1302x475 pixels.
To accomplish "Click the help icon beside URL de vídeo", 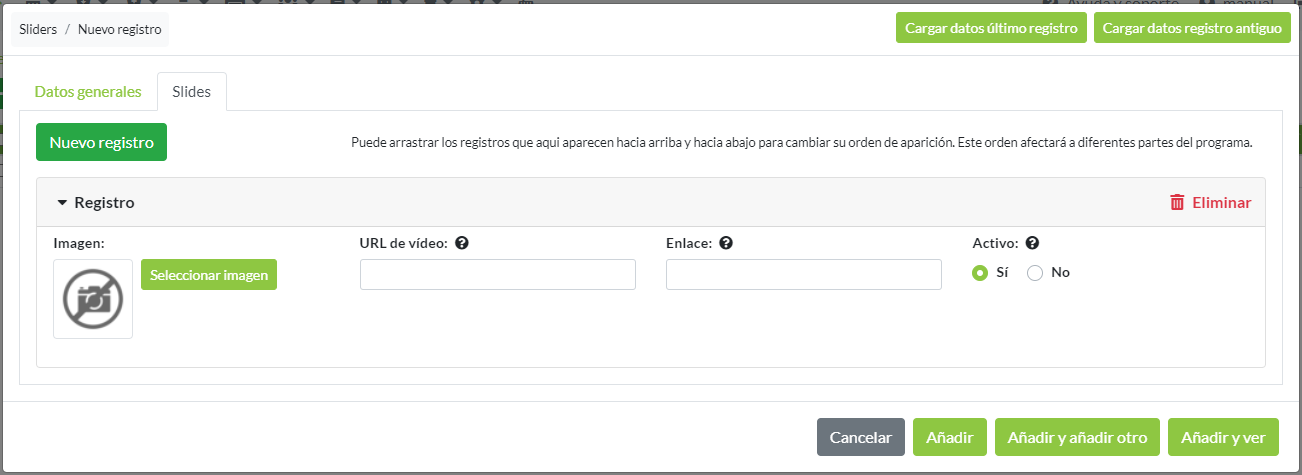I will 462,243.
